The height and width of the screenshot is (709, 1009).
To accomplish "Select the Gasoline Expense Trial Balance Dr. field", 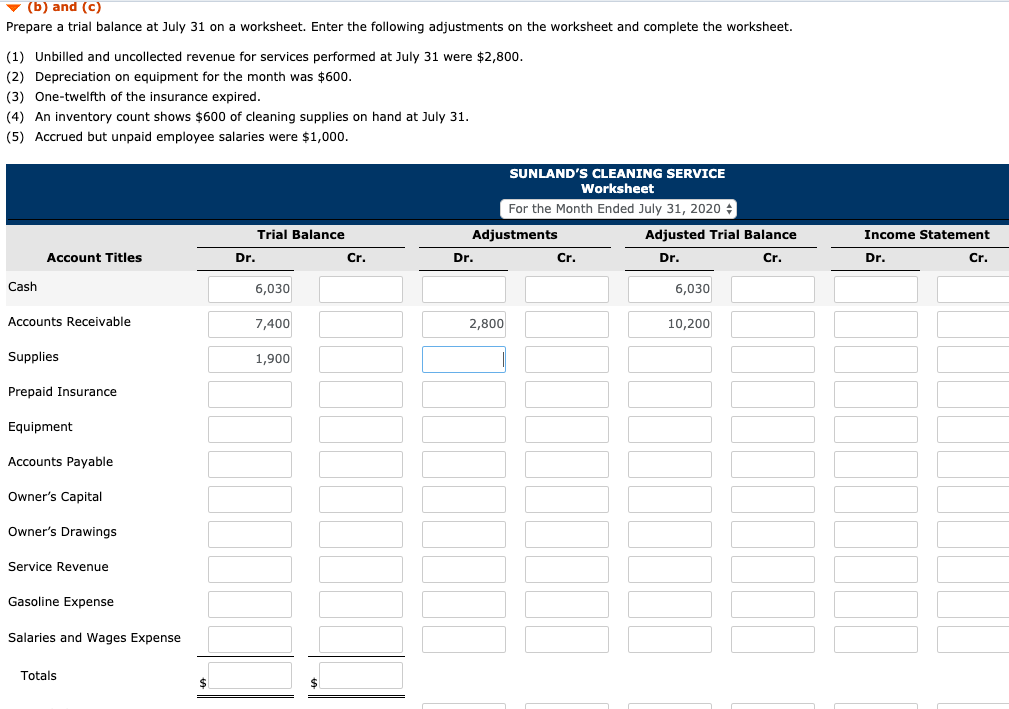I will pos(249,603).
